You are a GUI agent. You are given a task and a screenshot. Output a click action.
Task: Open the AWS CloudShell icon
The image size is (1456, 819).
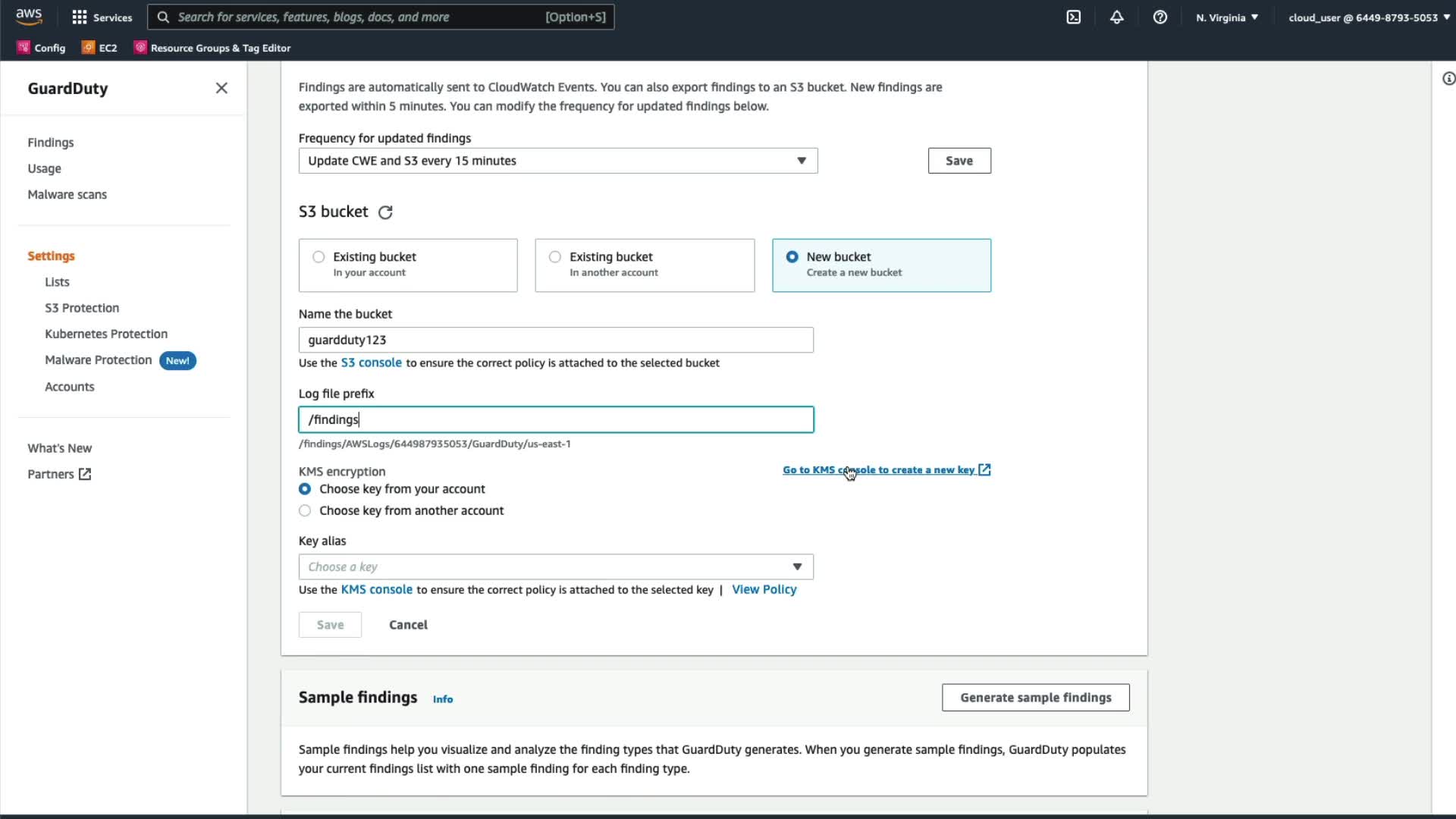(x=1073, y=17)
